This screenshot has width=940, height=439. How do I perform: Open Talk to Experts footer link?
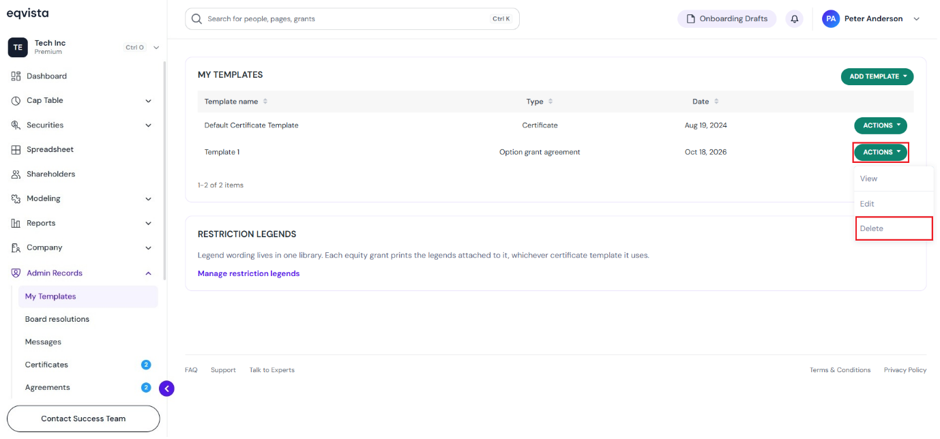point(272,370)
